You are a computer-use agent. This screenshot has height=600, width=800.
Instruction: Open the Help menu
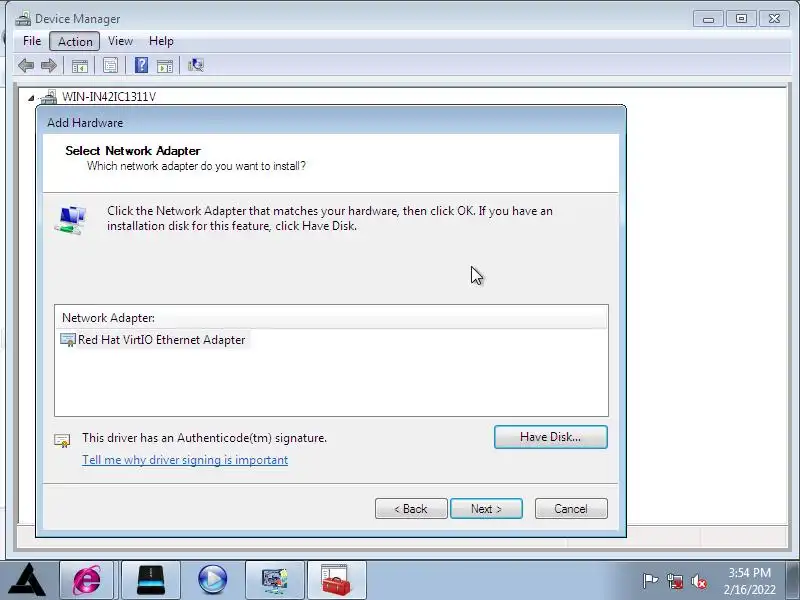(161, 41)
